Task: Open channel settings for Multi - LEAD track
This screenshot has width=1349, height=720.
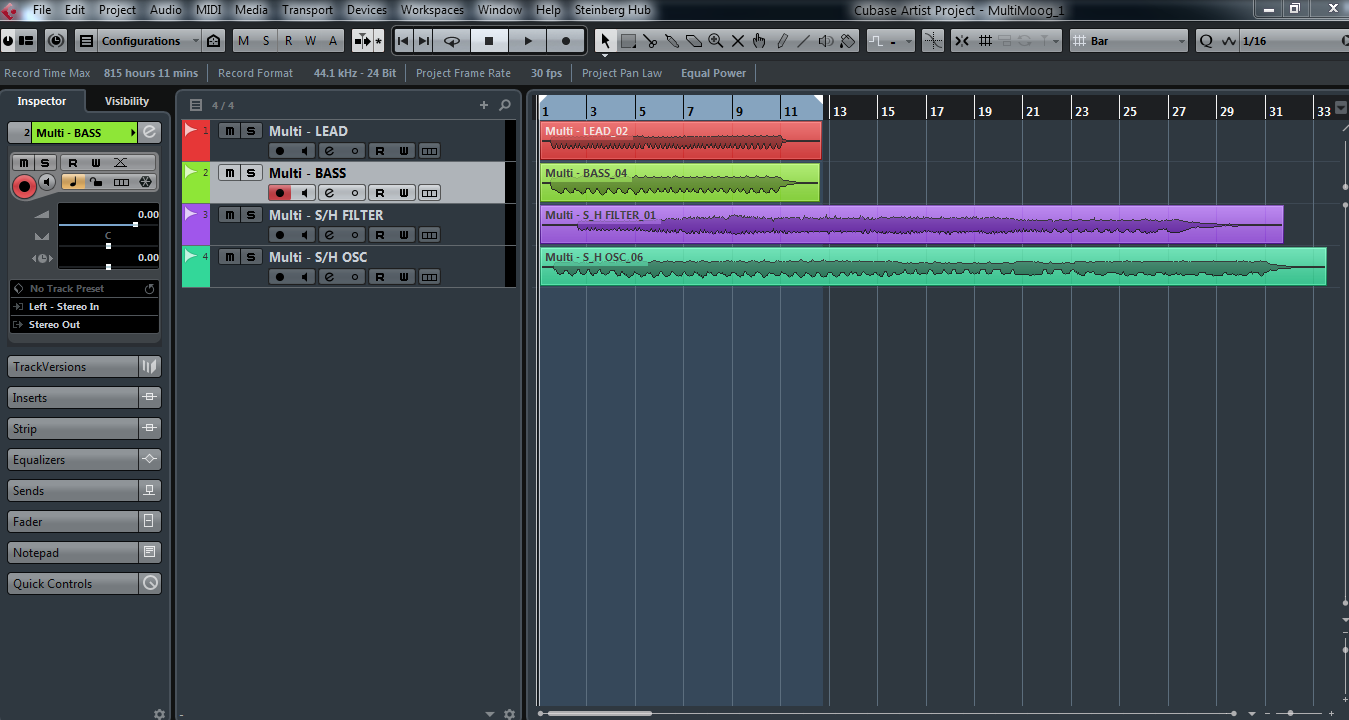Action: click(x=329, y=151)
